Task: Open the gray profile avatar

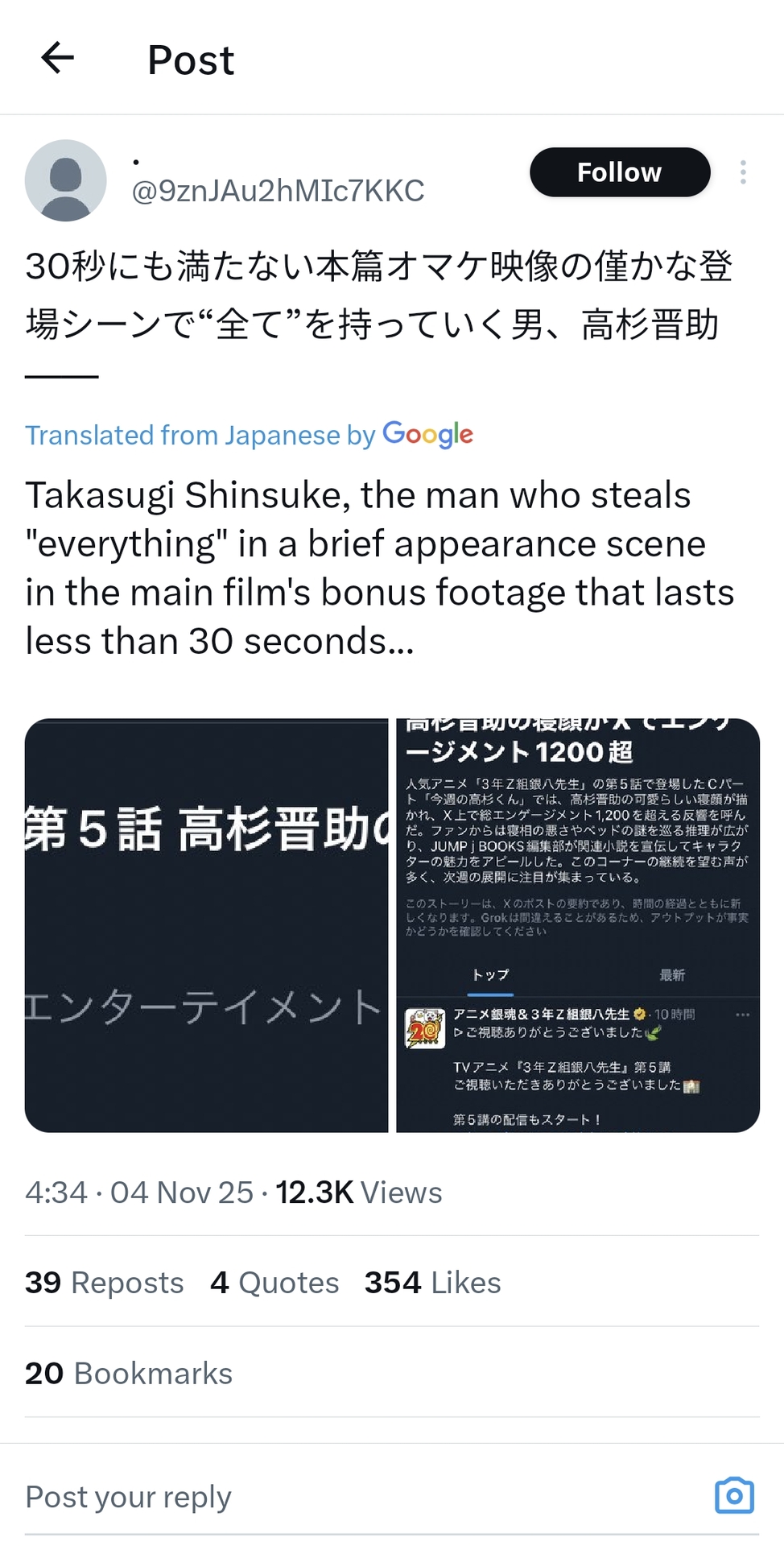Action: (65, 180)
